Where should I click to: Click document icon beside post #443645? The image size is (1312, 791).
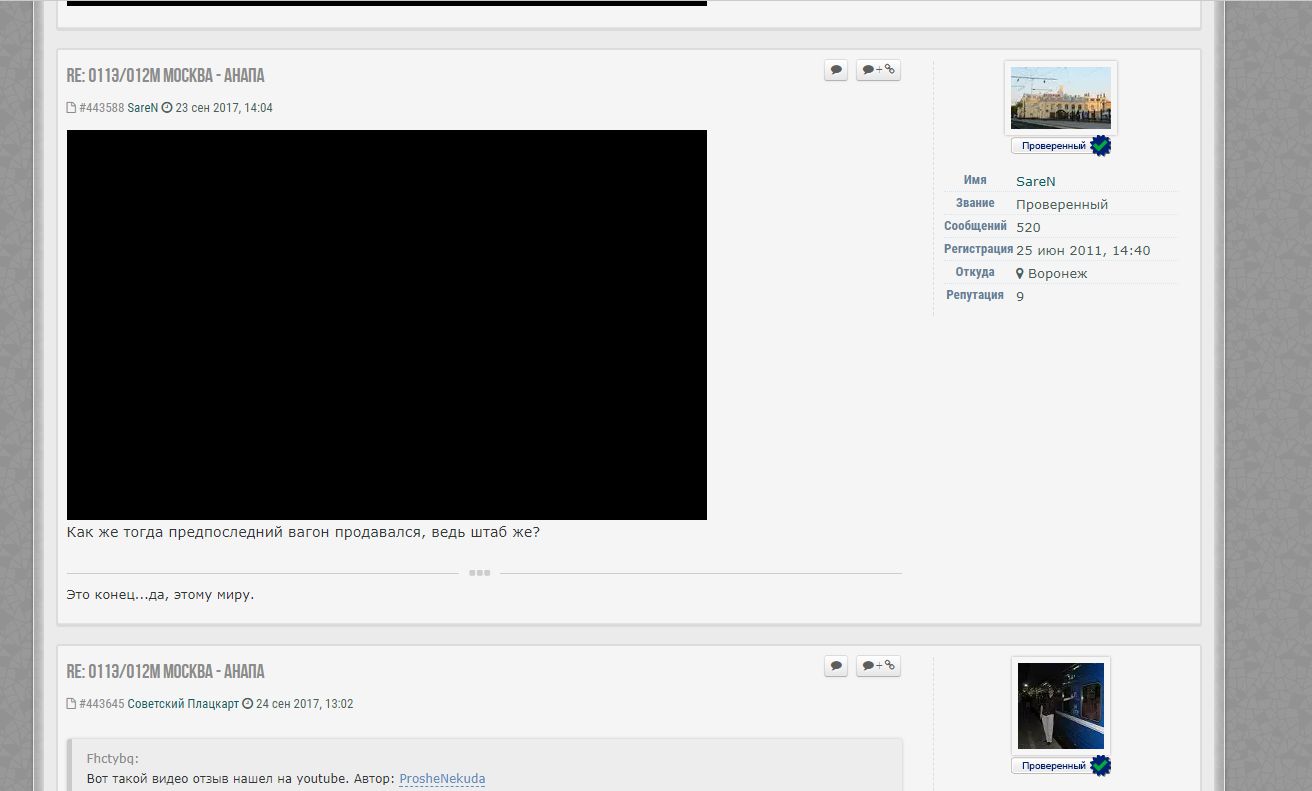(x=71, y=704)
